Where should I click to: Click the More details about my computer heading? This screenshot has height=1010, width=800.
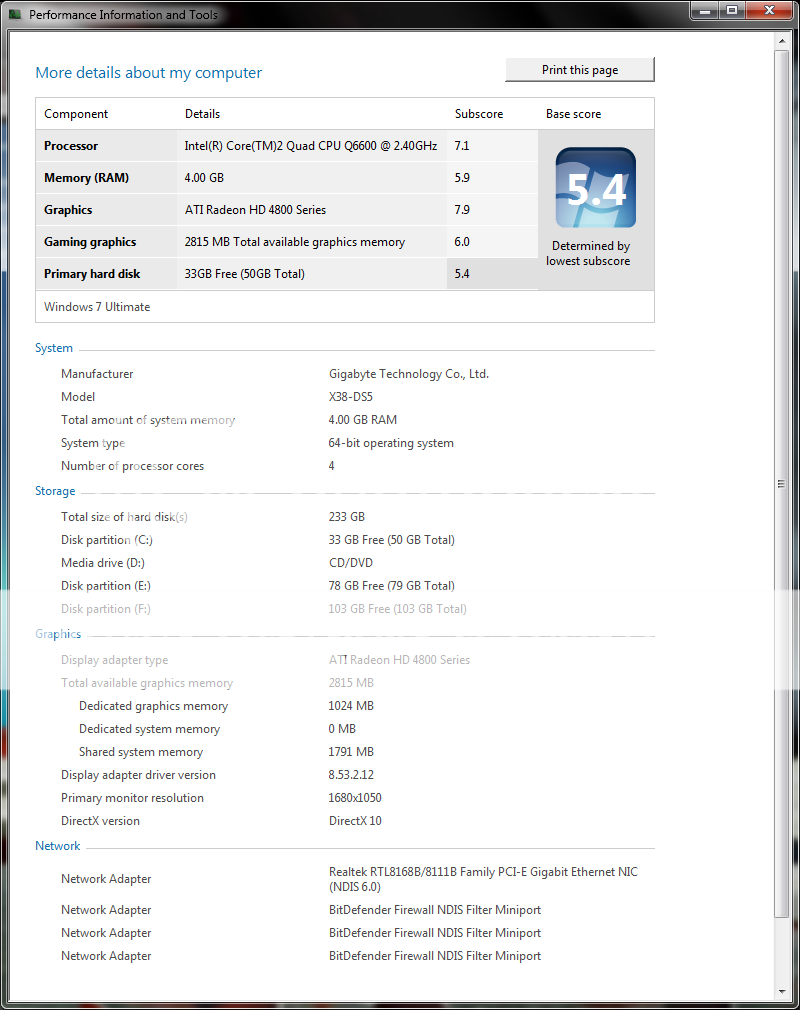click(148, 73)
